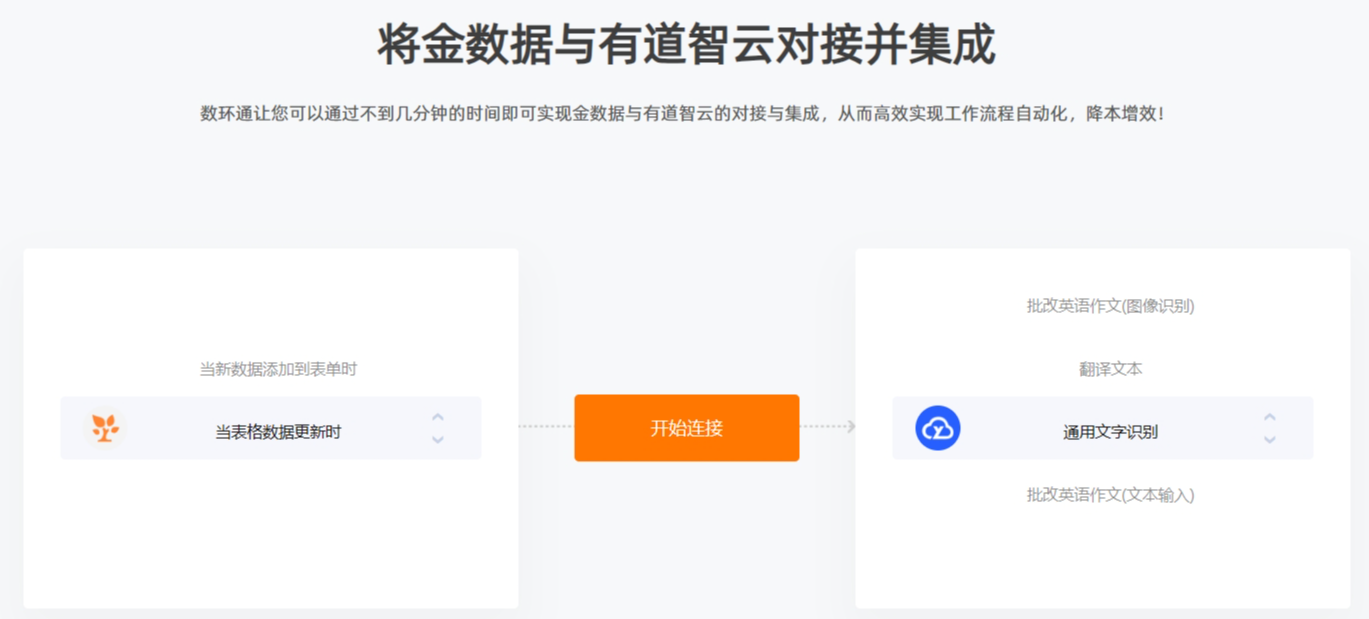Click the down chevron in the 有道智云 action selector

[1269, 439]
